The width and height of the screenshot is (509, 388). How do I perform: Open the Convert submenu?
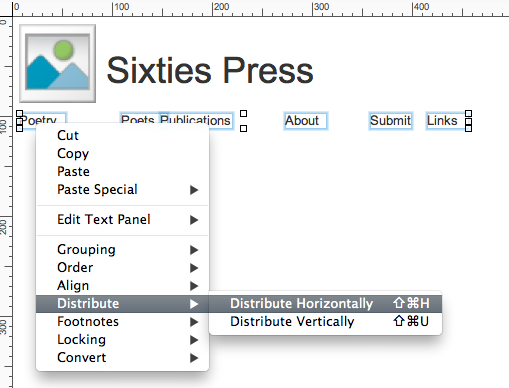[x=122, y=358]
